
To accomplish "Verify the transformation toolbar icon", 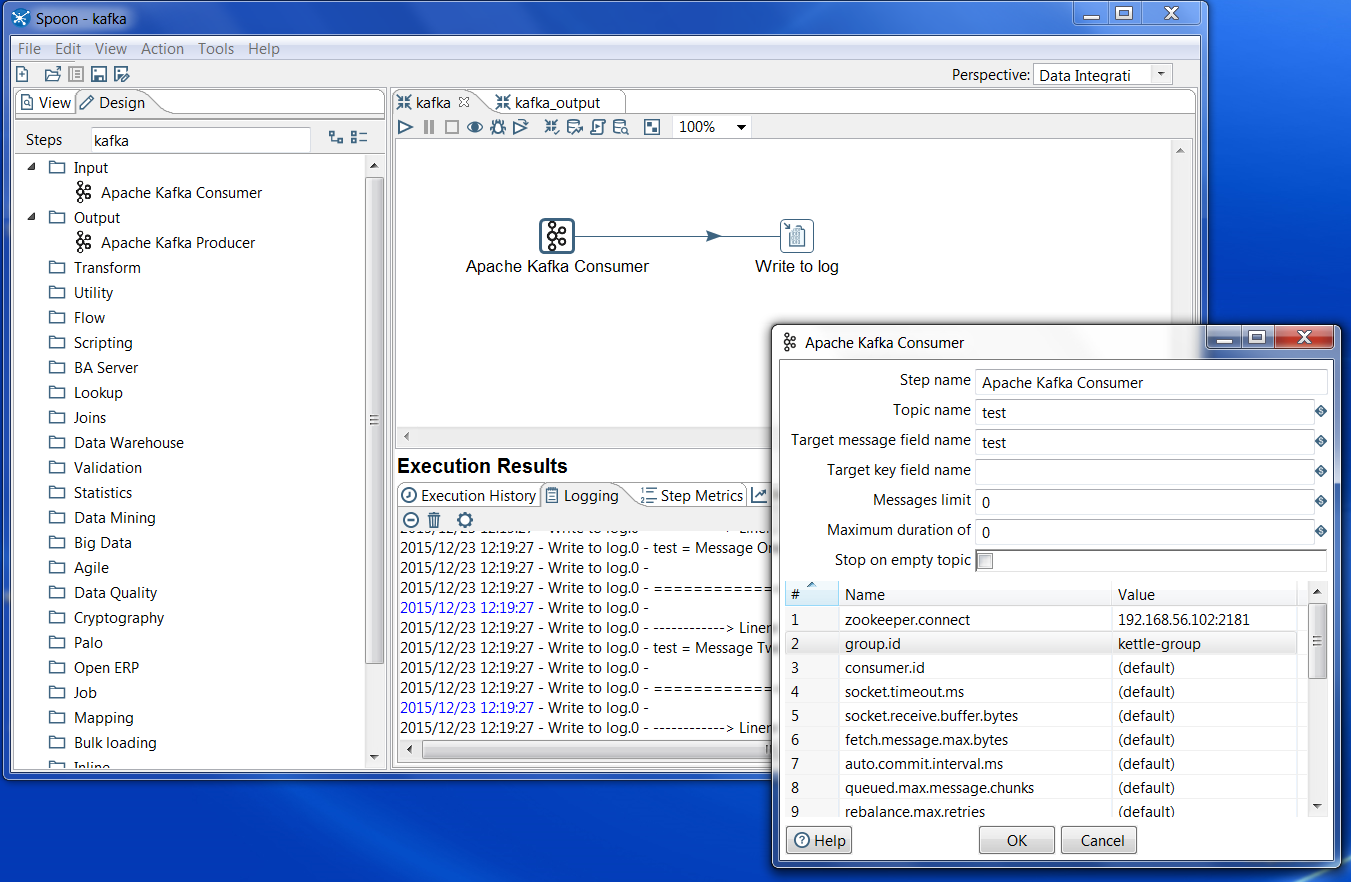I will click(x=551, y=127).
